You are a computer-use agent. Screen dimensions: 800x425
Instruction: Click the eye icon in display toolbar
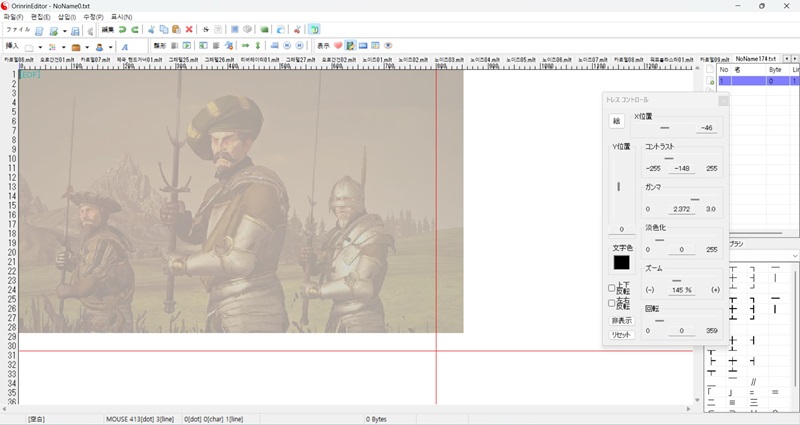click(388, 46)
